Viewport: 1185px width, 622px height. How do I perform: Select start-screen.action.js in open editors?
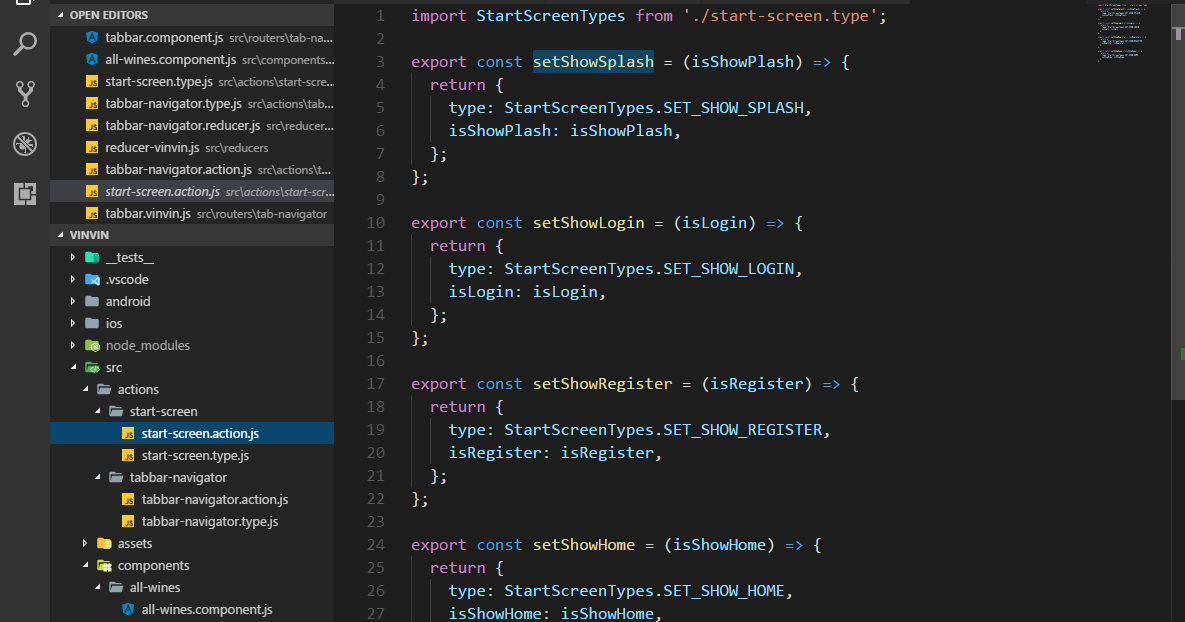tap(192, 191)
